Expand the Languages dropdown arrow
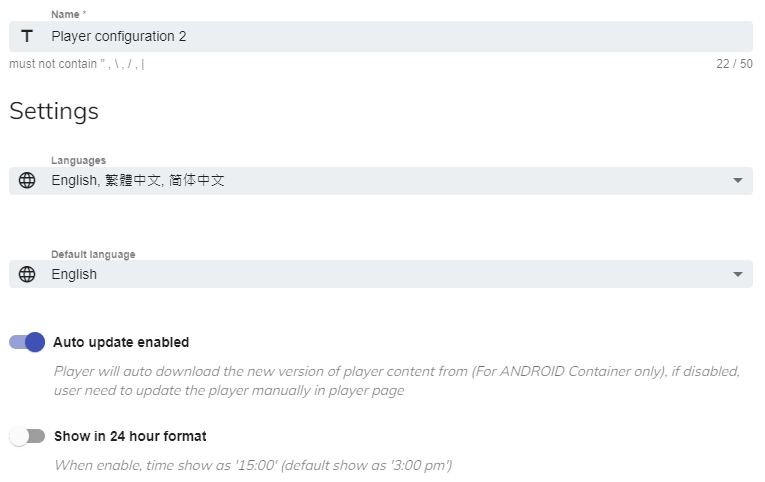 pyautogui.click(x=737, y=181)
